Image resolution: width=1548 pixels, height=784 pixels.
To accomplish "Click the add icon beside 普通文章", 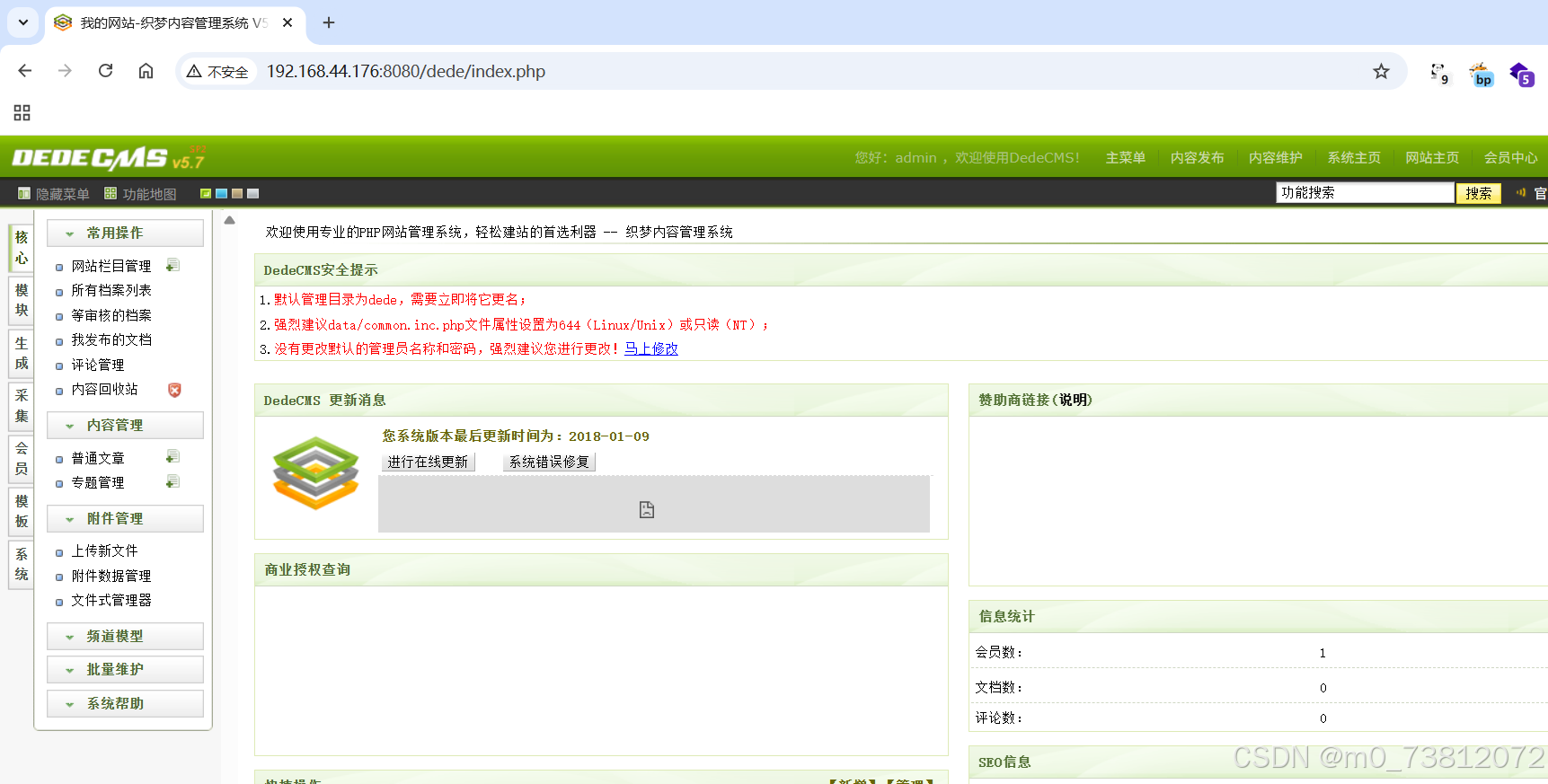I will coord(172,457).
